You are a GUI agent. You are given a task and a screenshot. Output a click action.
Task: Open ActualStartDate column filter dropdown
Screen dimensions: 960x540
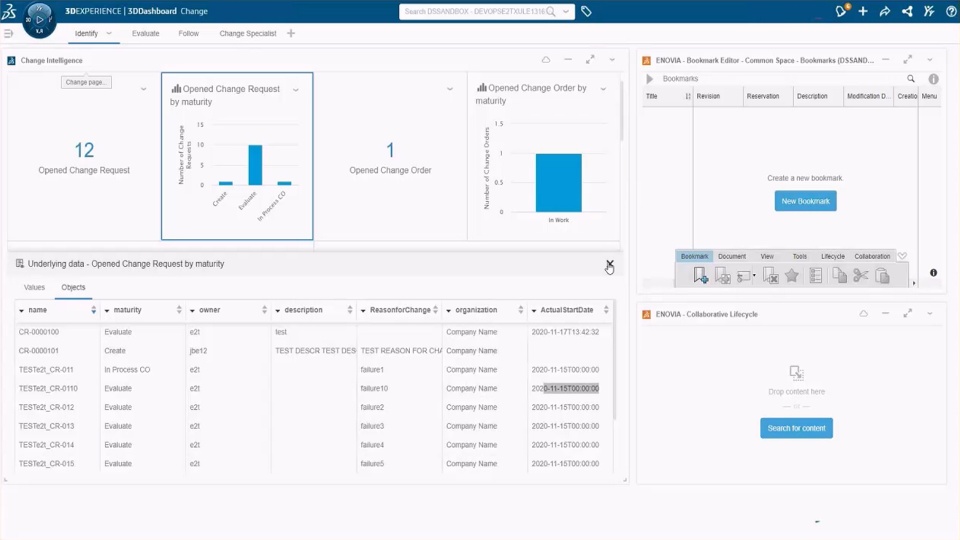click(534, 310)
